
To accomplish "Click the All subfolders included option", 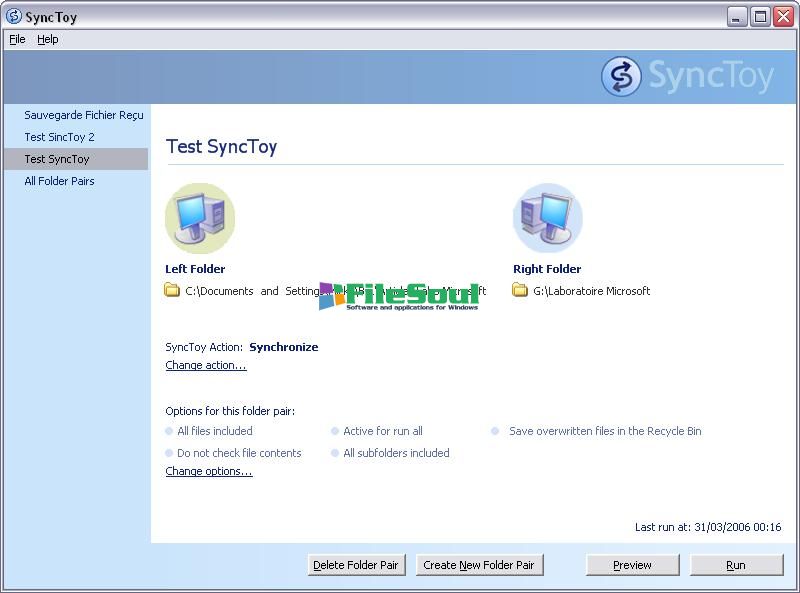I will click(x=390, y=453).
